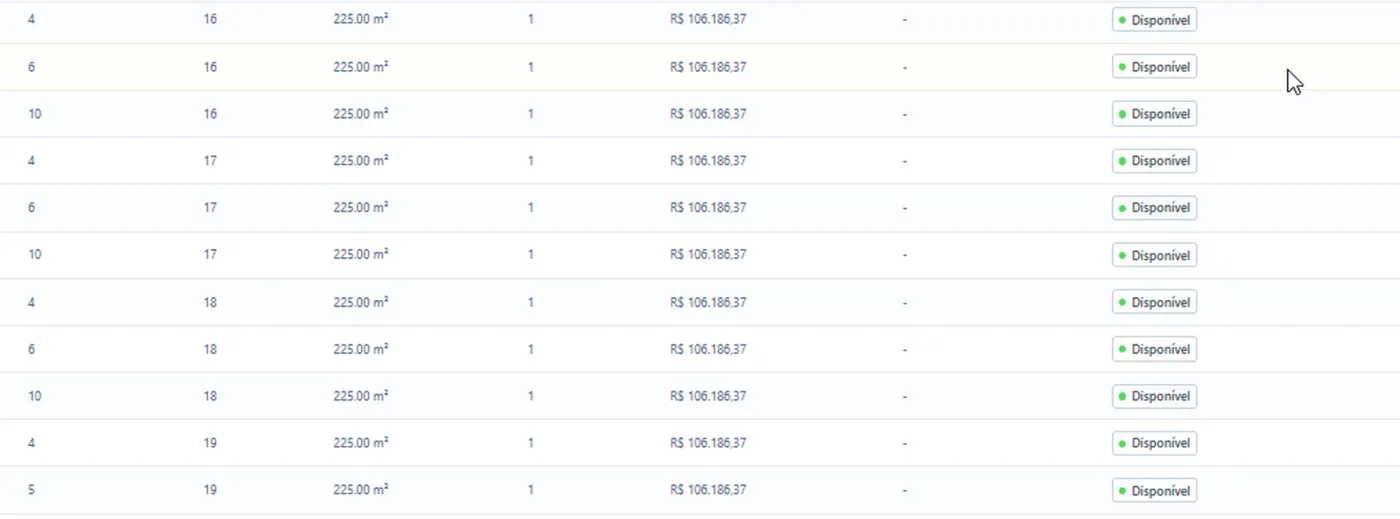Select Disponível badge on row 4, 19
Screen dimensions: 1400x519
(1154, 443)
